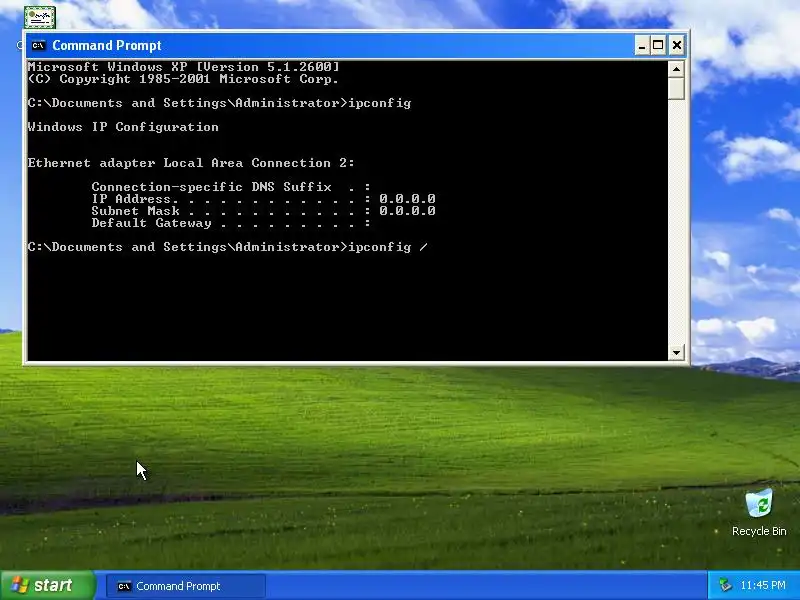This screenshot has height=600, width=800.
Task: Minimize the Command Prompt window
Action: coord(642,45)
